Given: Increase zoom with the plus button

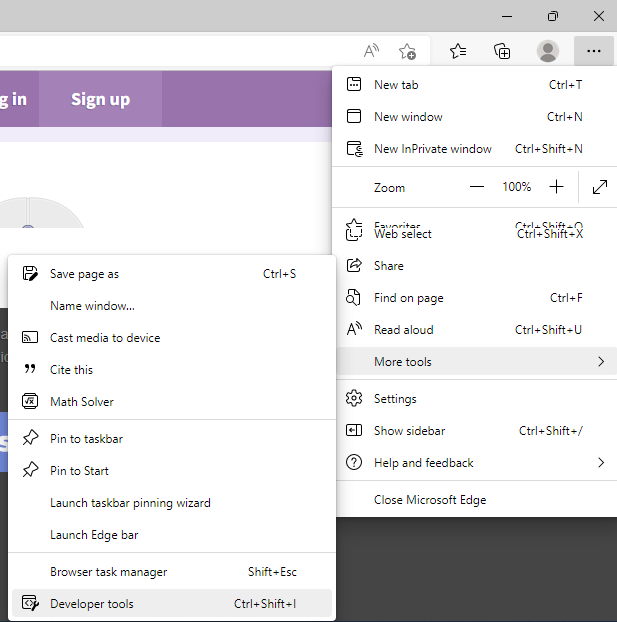Looking at the screenshot, I should point(556,186).
